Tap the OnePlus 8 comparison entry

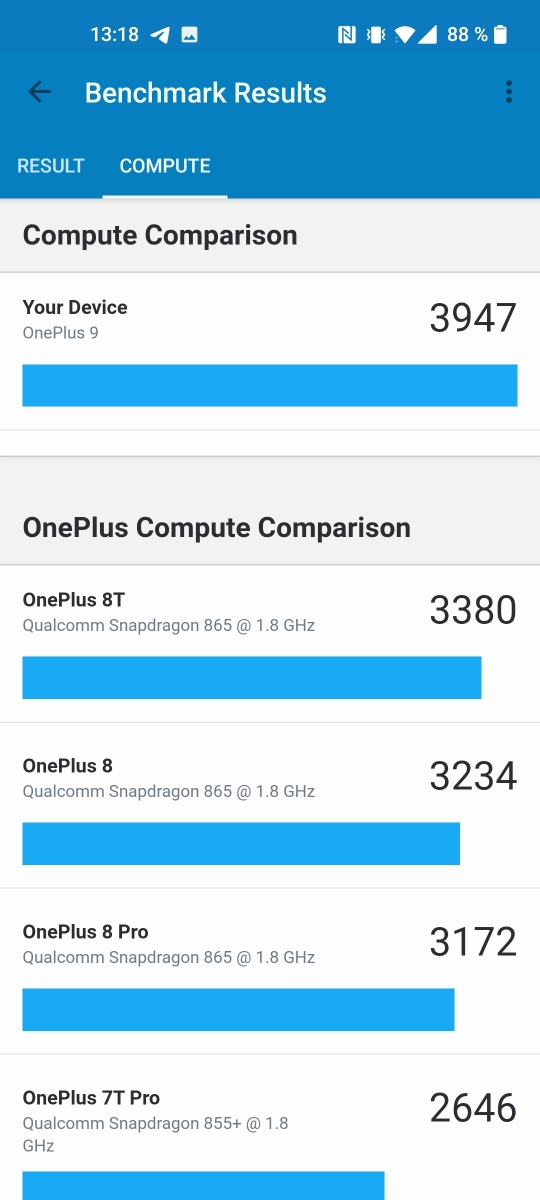coord(270,805)
